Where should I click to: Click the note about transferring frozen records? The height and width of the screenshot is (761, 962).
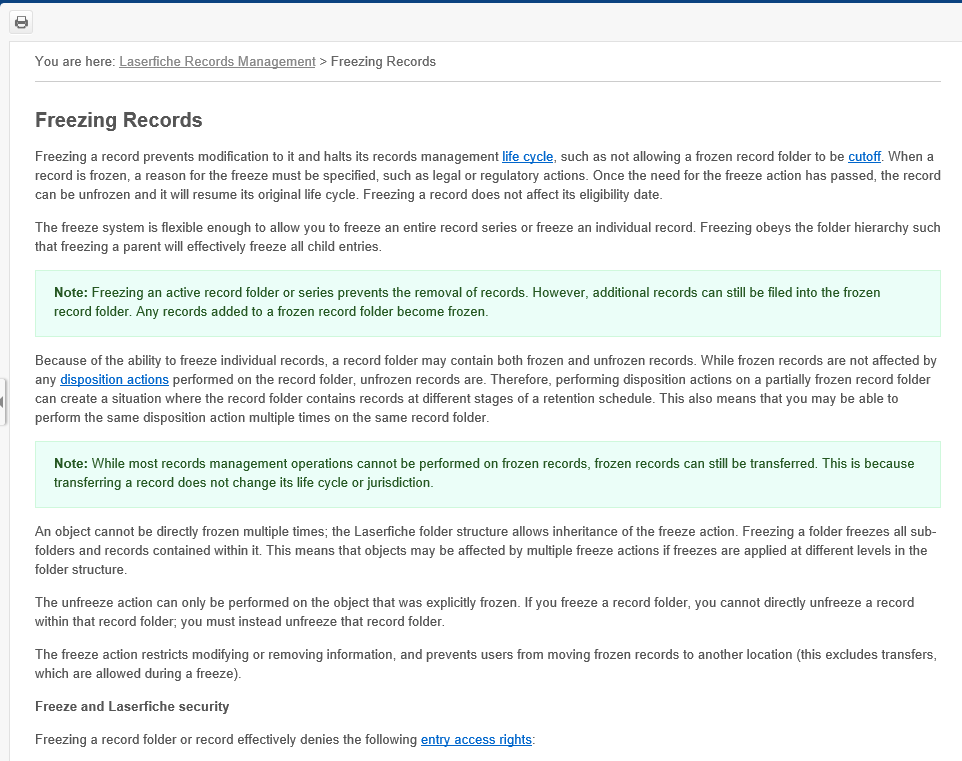pos(488,474)
